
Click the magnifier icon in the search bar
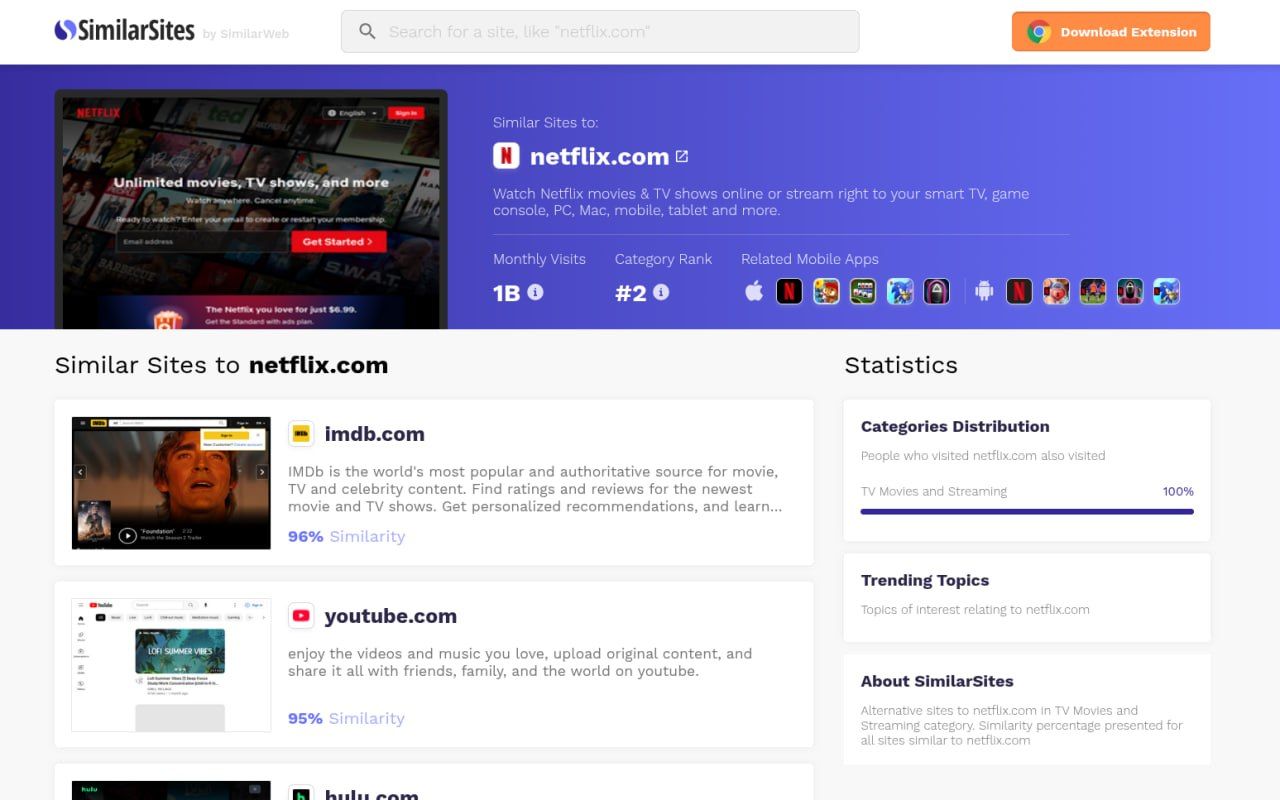[x=367, y=32]
